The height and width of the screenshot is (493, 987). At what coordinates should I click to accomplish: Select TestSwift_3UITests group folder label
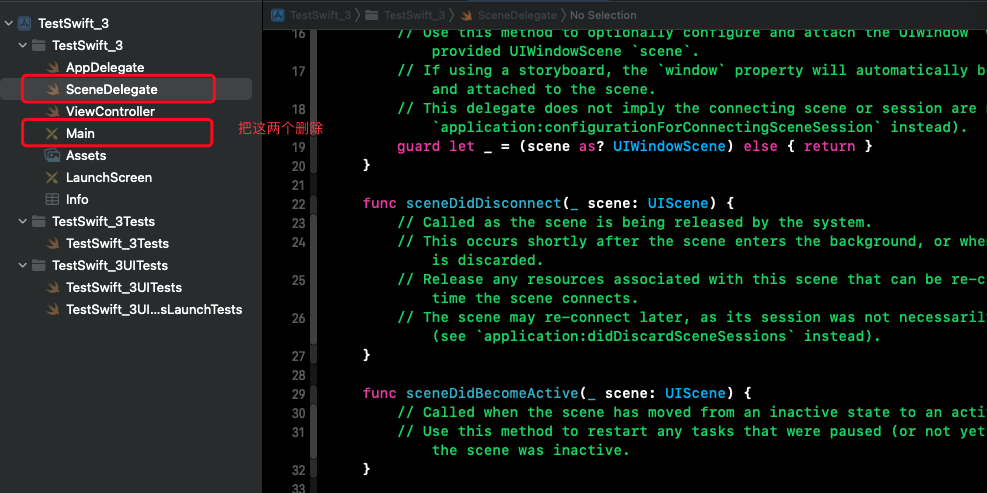[110, 266]
